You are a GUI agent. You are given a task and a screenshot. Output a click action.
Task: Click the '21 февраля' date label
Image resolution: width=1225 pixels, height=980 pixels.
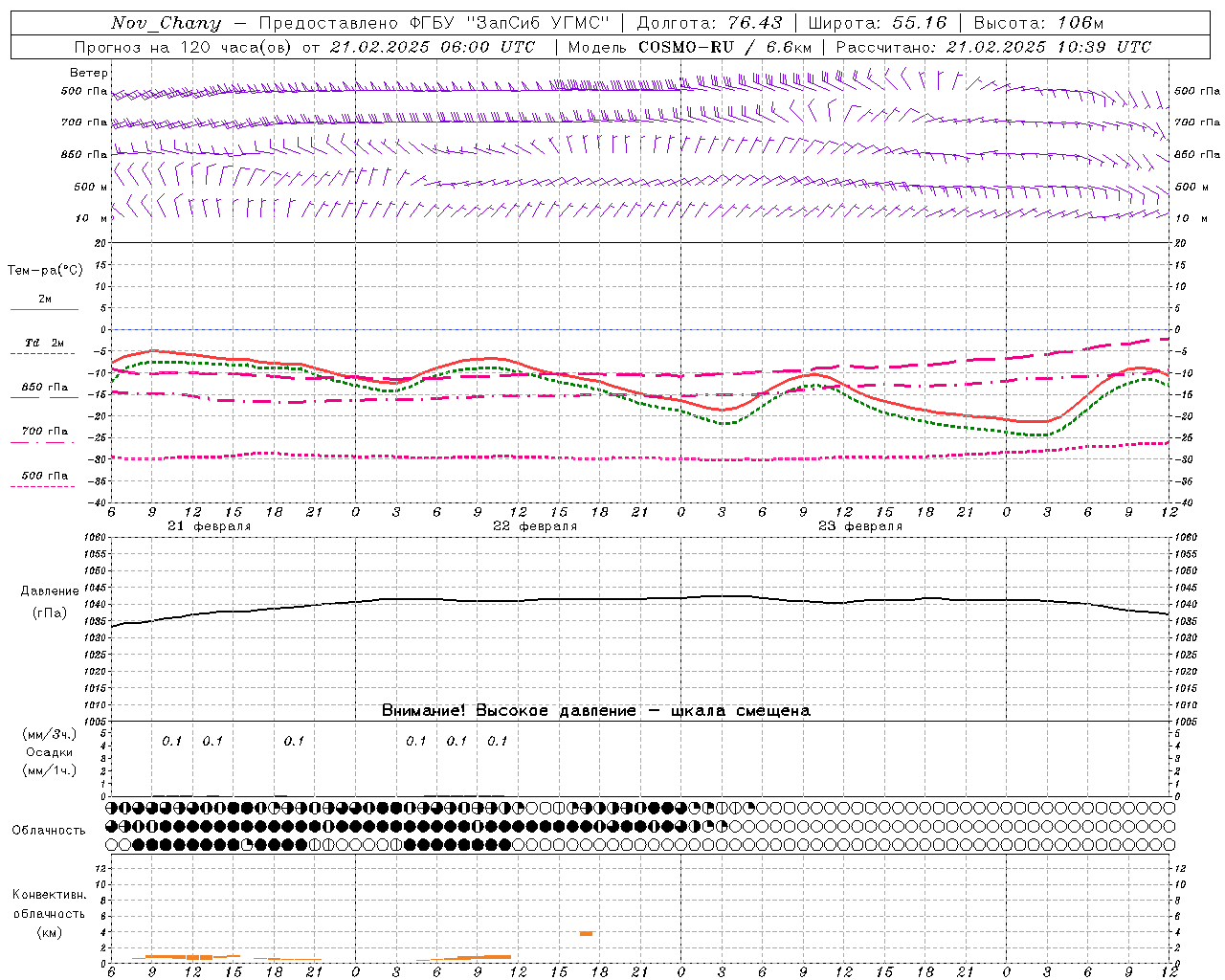coord(209,526)
